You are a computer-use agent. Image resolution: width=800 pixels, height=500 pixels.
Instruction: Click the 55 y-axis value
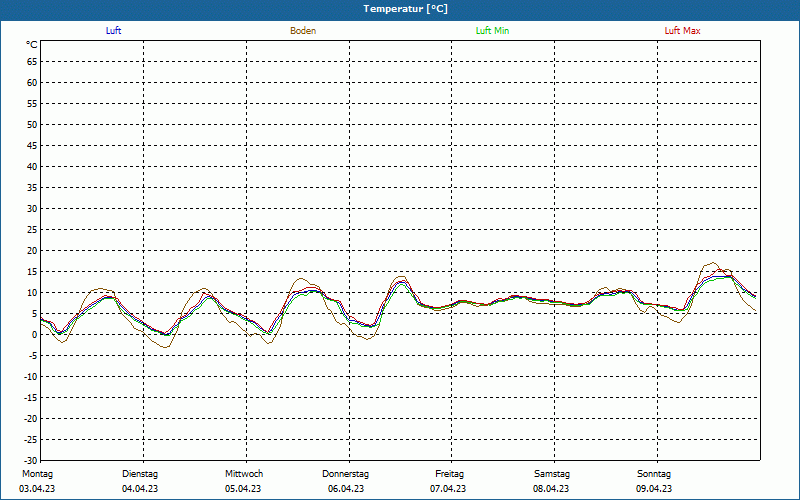point(32,104)
